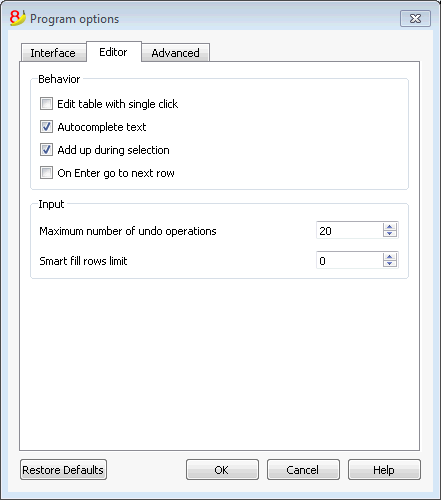This screenshot has height=500, width=441.
Task: Disable Add up during selection
Action: point(46,150)
